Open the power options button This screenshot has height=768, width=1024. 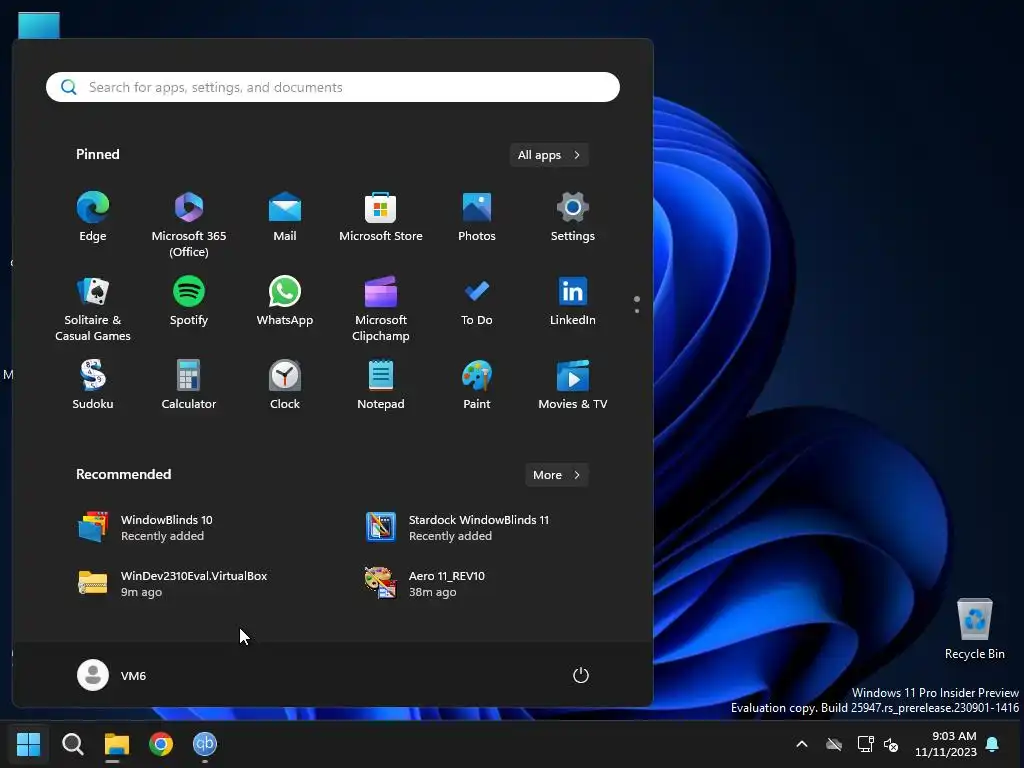(581, 675)
